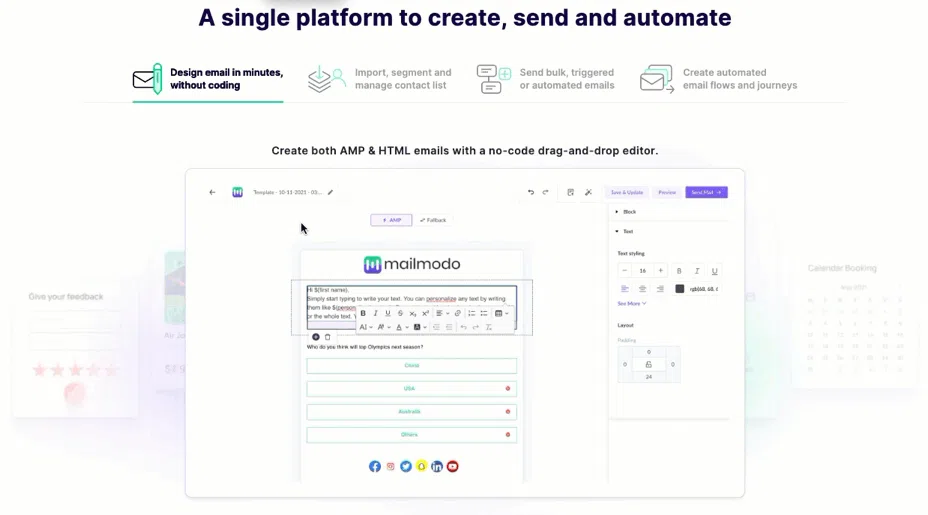Screen dimensions: 928x515
Task: Expand See More text styling options
Action: pyautogui.click(x=631, y=304)
